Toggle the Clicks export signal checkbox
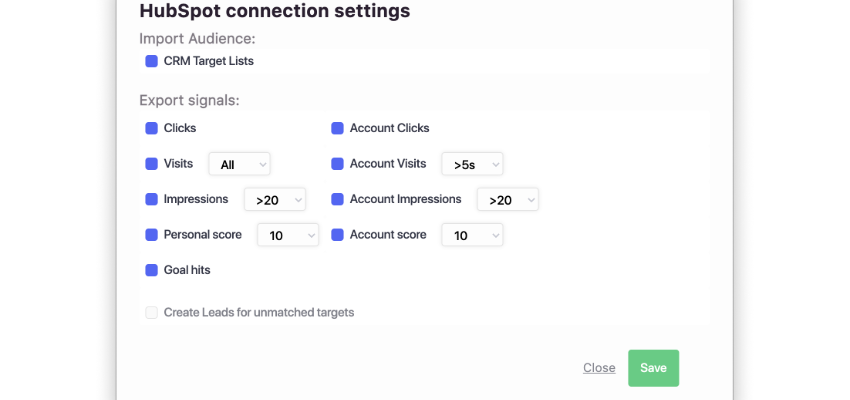 tap(152, 128)
